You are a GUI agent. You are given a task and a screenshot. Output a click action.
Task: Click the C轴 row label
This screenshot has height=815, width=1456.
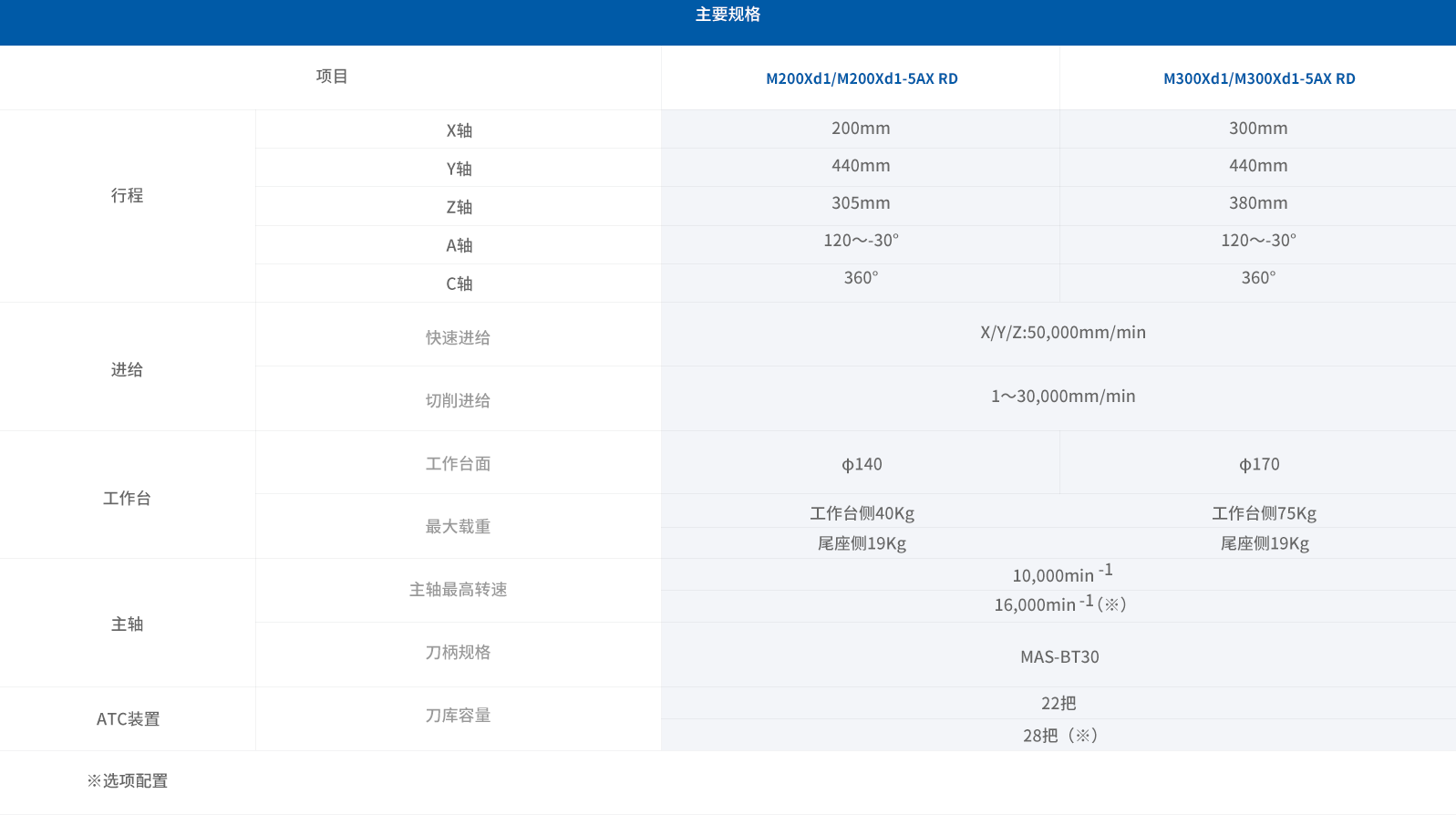[459, 284]
